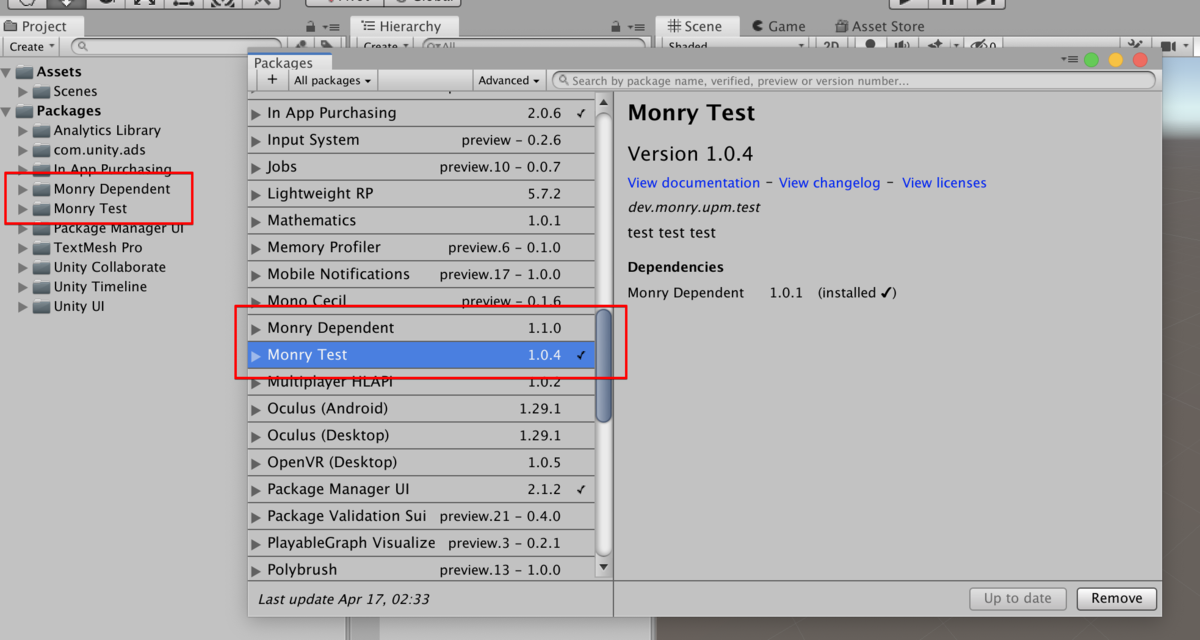Expand the Monry Test package versions
The width and height of the screenshot is (1200, 640).
pyautogui.click(x=257, y=356)
